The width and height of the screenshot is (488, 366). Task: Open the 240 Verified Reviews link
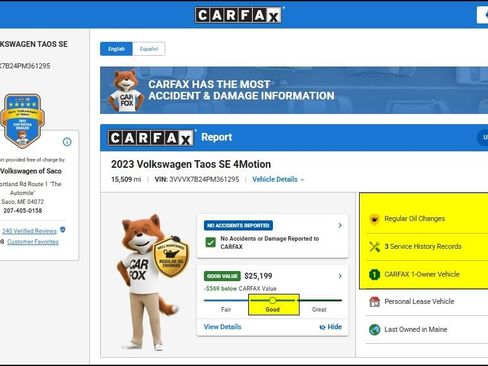point(29,231)
